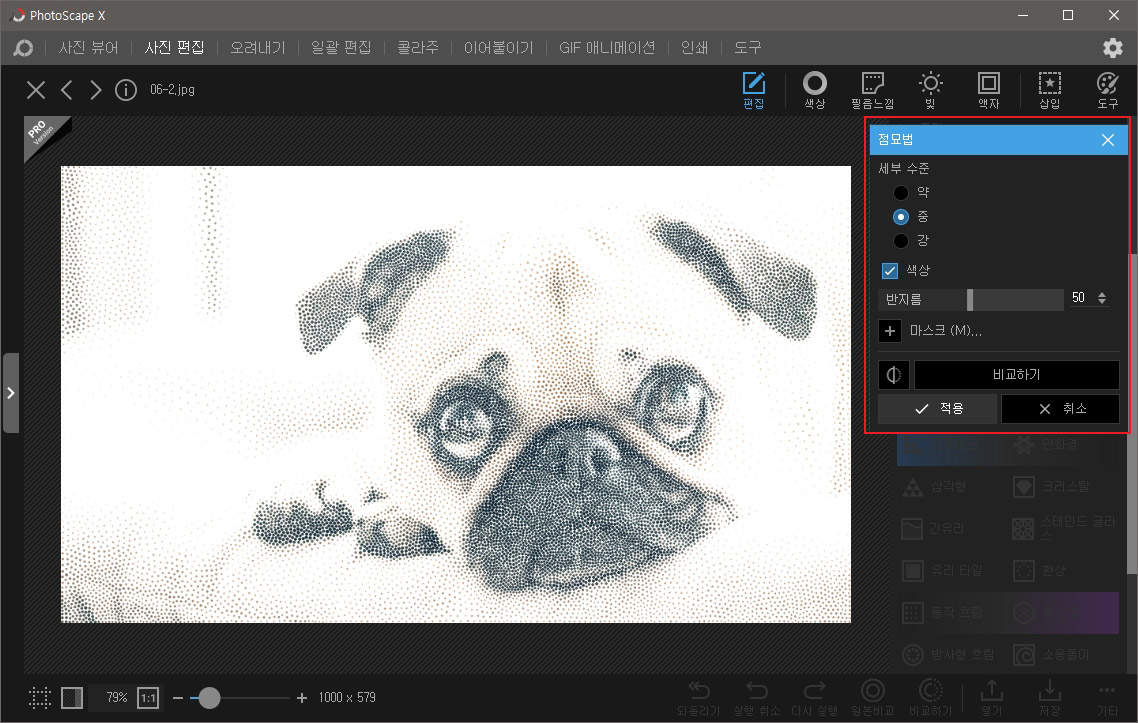The height and width of the screenshot is (723, 1138).
Task: Go to the next photo arrow
Action: coord(96,90)
